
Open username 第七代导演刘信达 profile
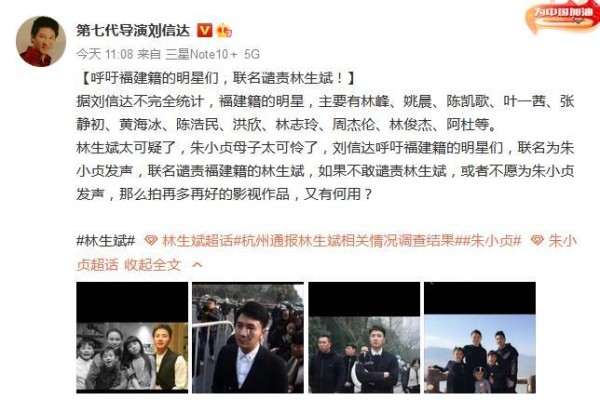(x=133, y=30)
